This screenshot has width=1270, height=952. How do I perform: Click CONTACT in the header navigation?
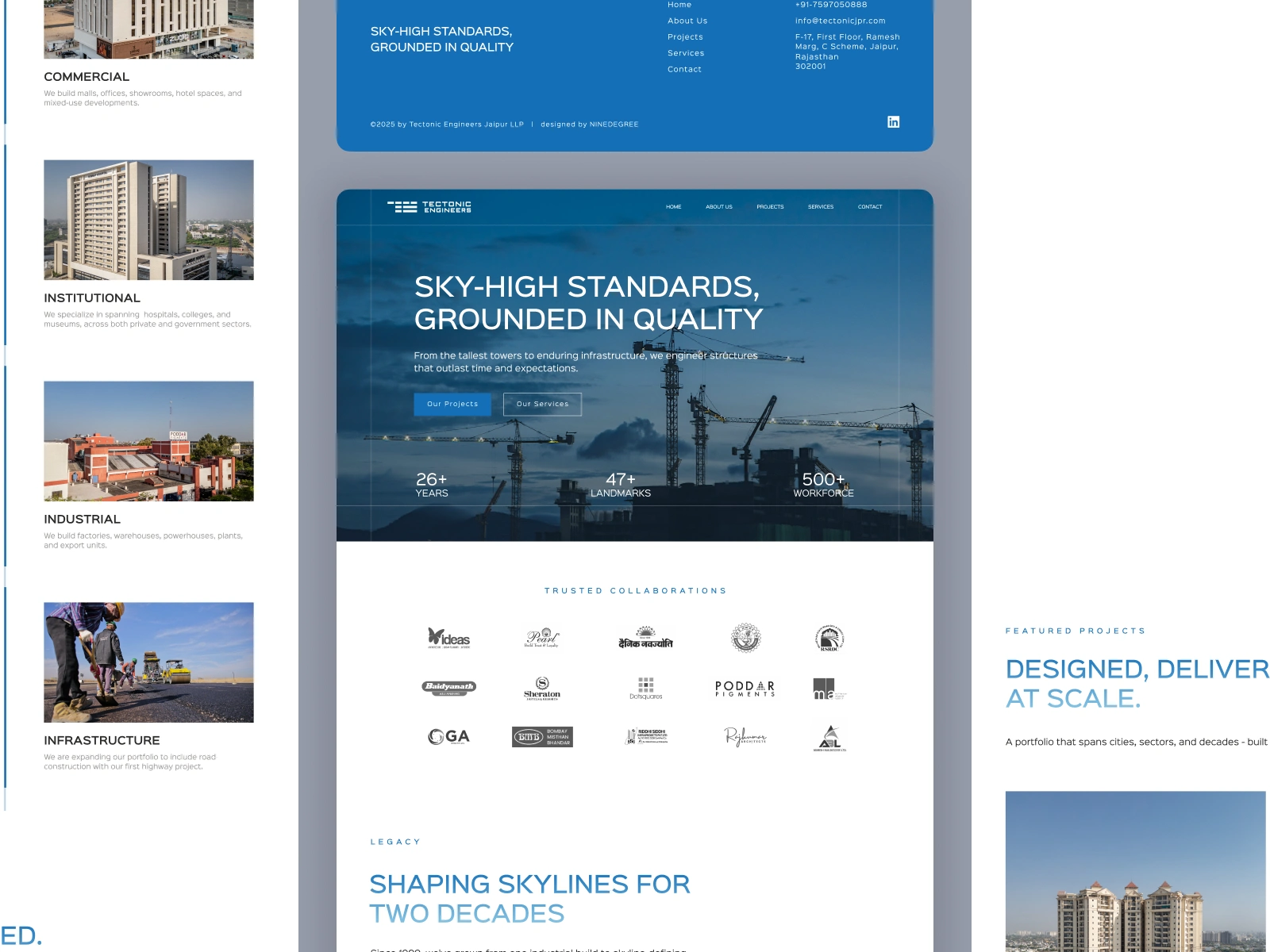(x=870, y=207)
